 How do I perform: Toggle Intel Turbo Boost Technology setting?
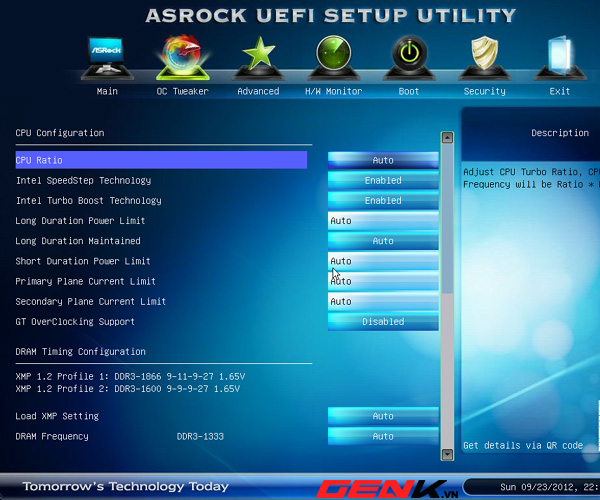pyautogui.click(x=383, y=201)
